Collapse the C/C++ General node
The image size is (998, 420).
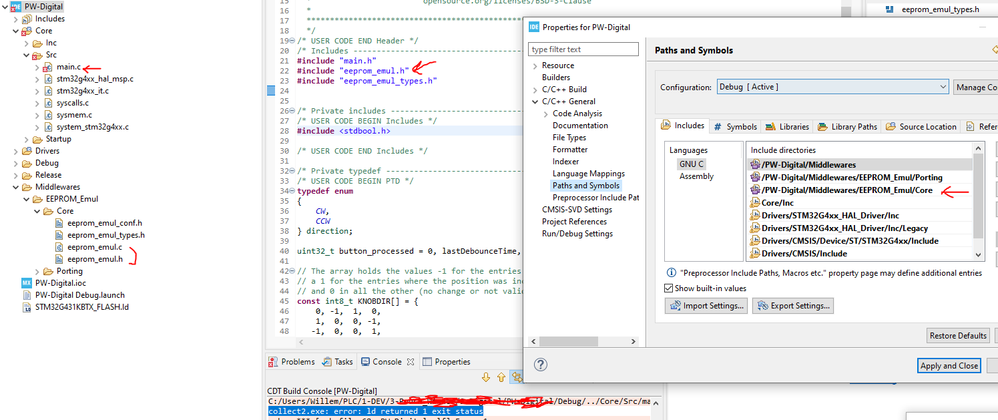[535, 101]
